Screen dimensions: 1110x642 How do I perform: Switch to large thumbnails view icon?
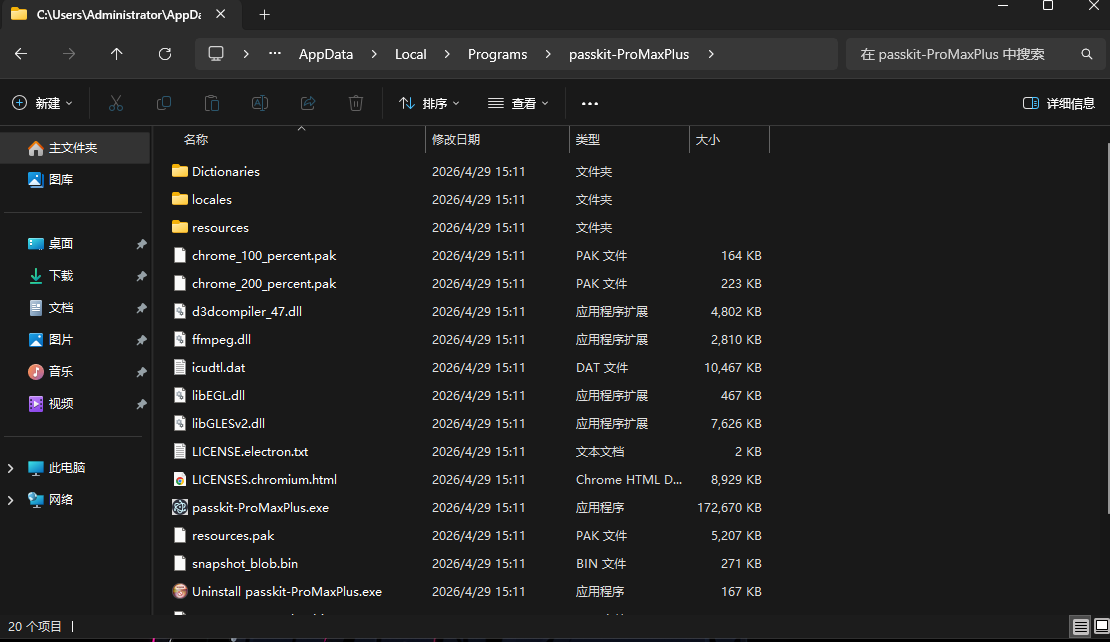click(x=1102, y=626)
